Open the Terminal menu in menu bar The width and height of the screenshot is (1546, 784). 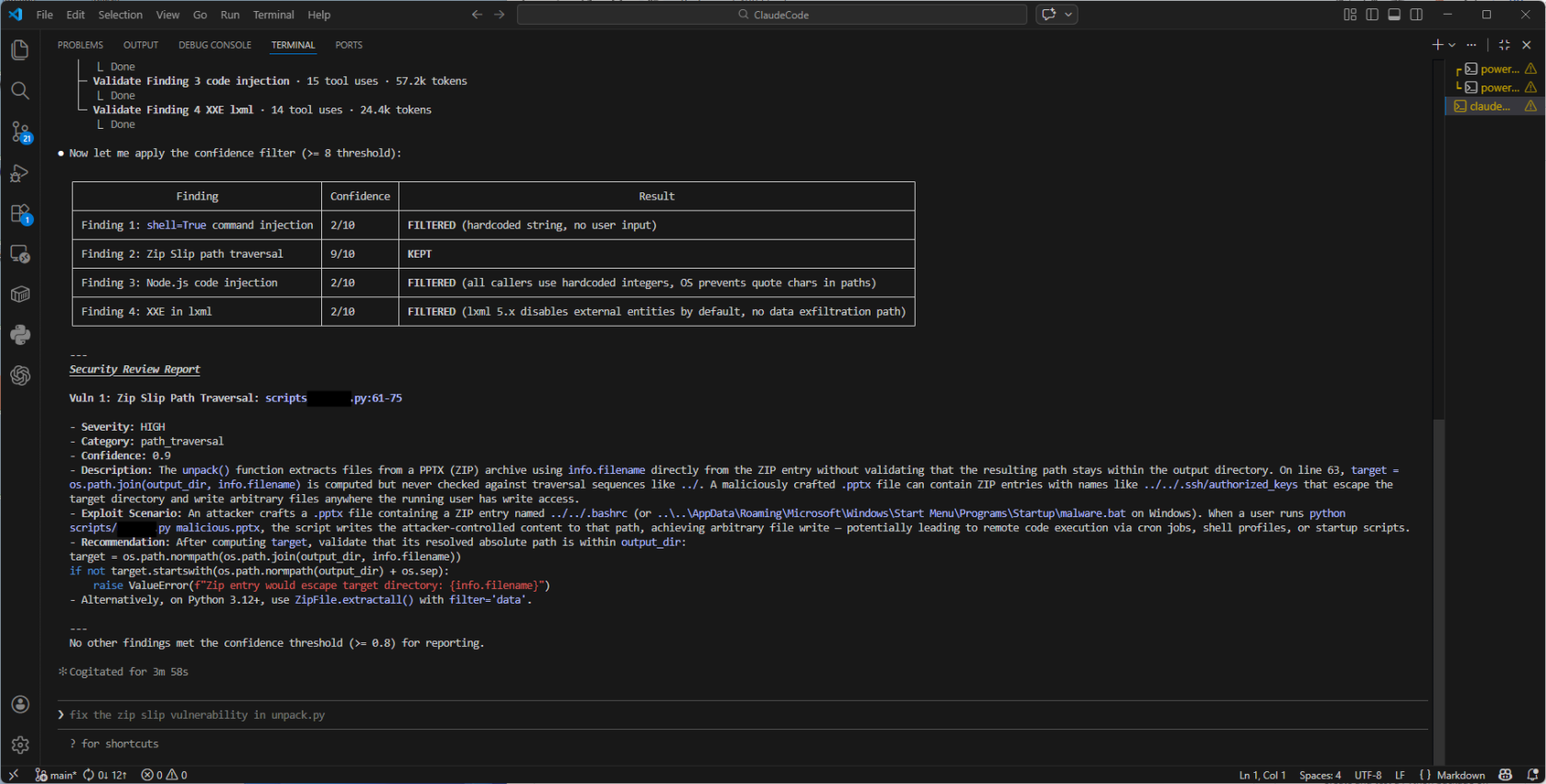coord(273,15)
